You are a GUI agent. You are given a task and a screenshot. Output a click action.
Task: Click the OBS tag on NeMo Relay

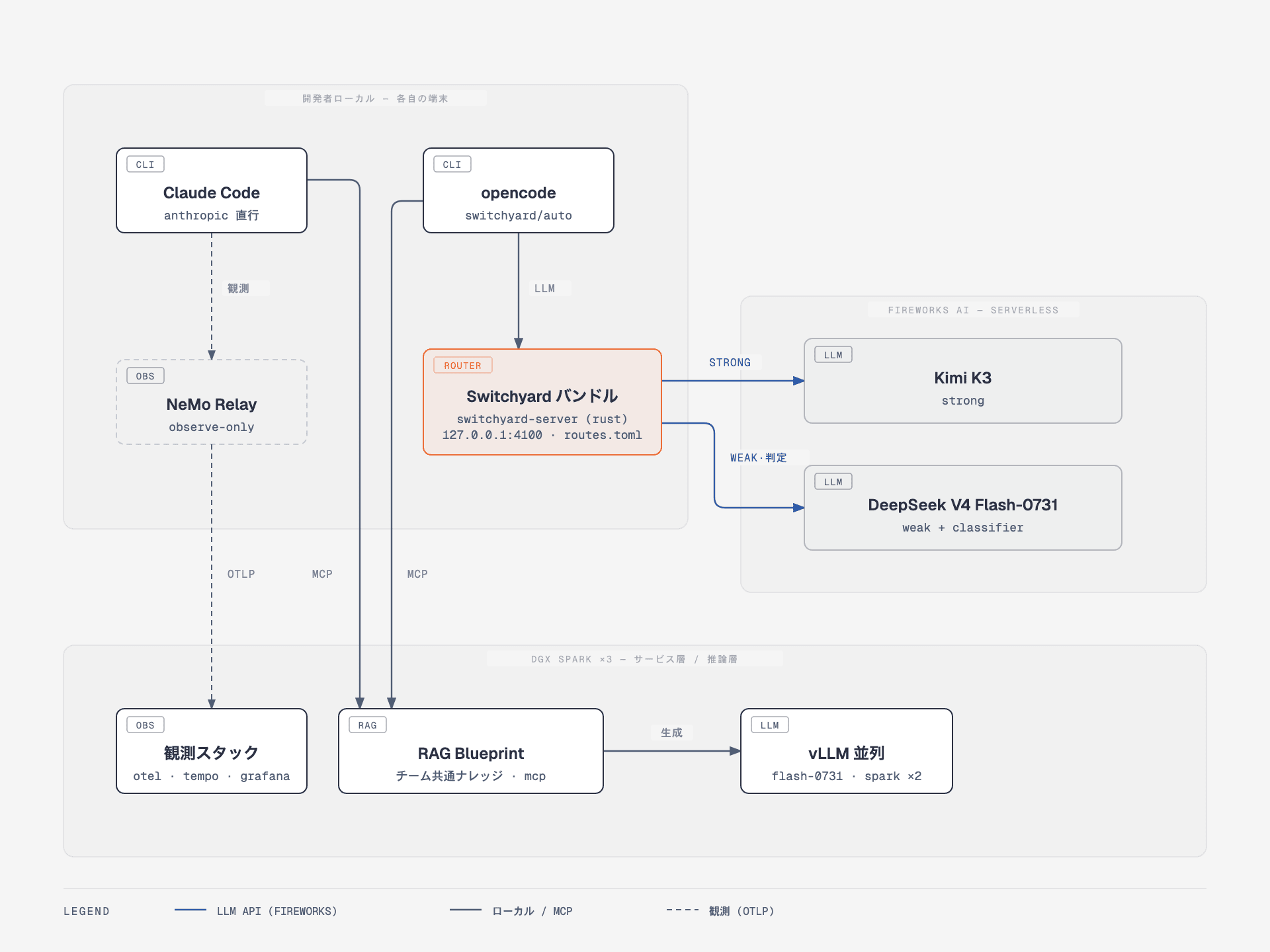[146, 376]
